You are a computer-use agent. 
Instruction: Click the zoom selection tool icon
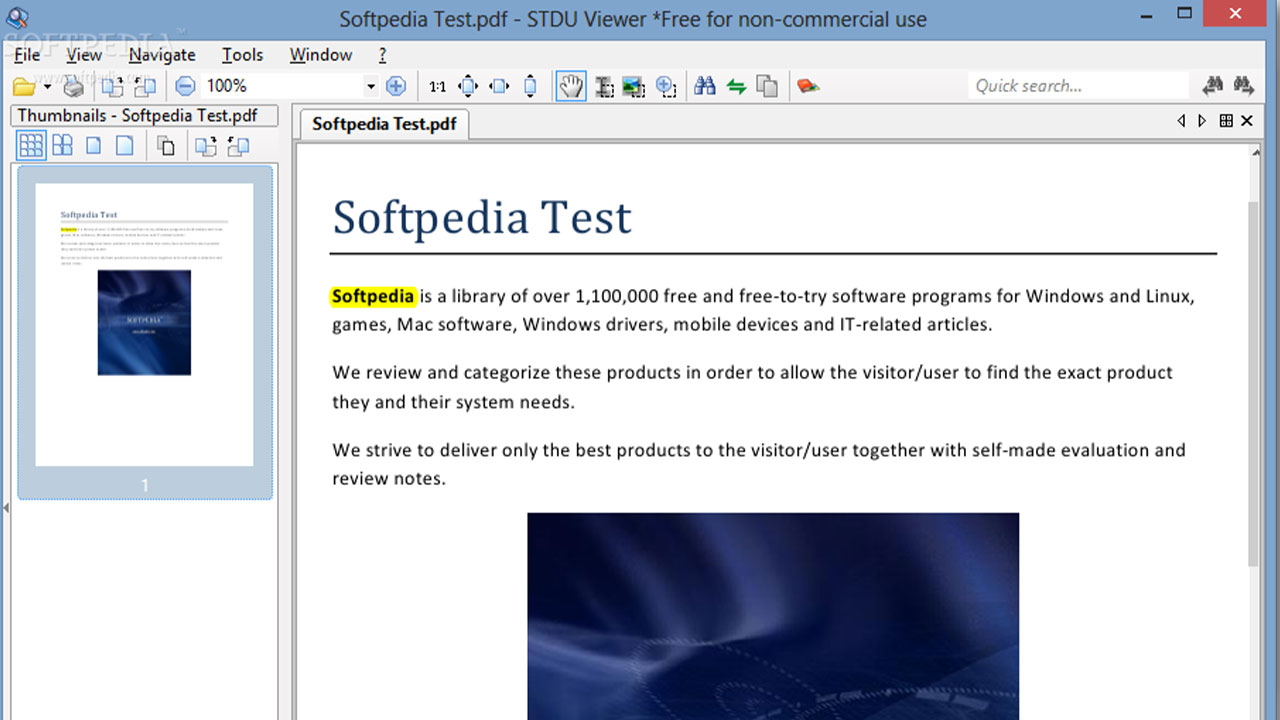[666, 87]
